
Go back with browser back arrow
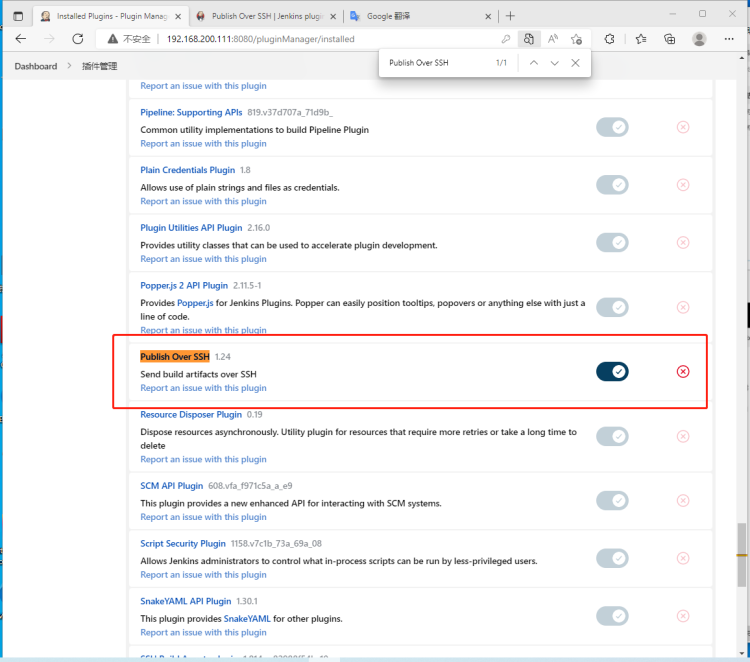click(x=21, y=39)
